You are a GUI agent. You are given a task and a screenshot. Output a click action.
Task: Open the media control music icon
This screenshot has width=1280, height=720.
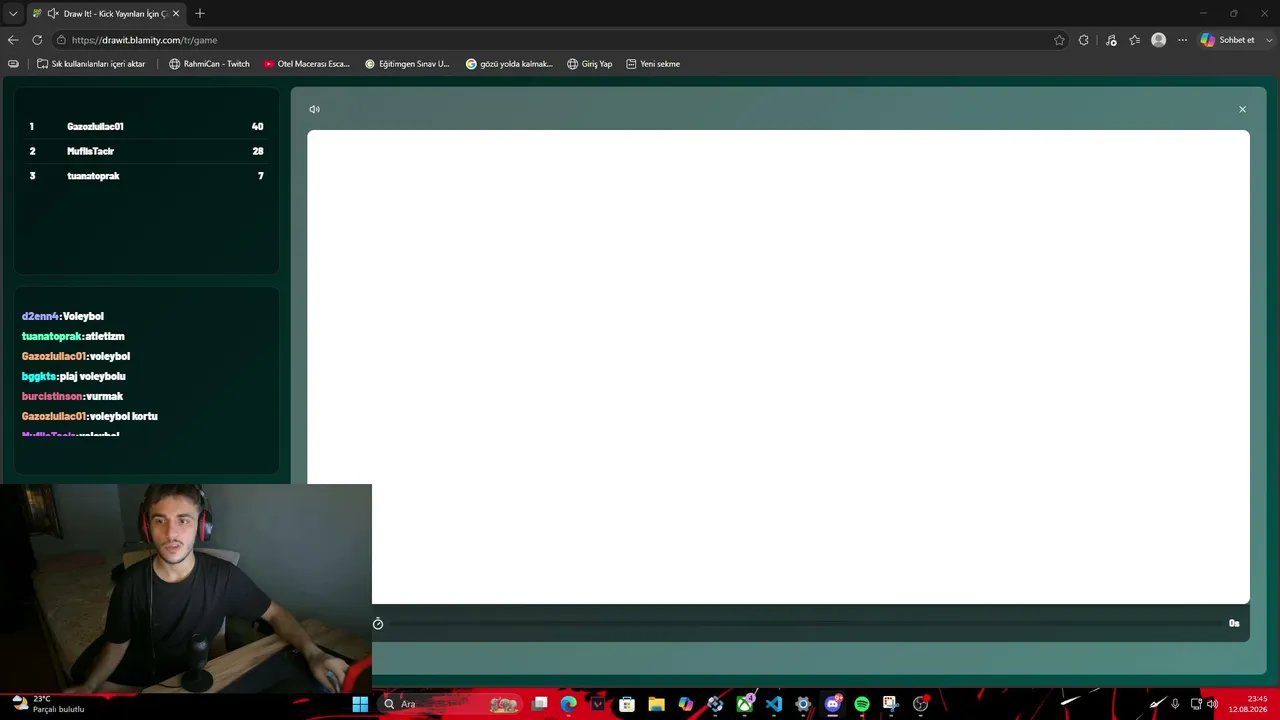pos(1111,40)
